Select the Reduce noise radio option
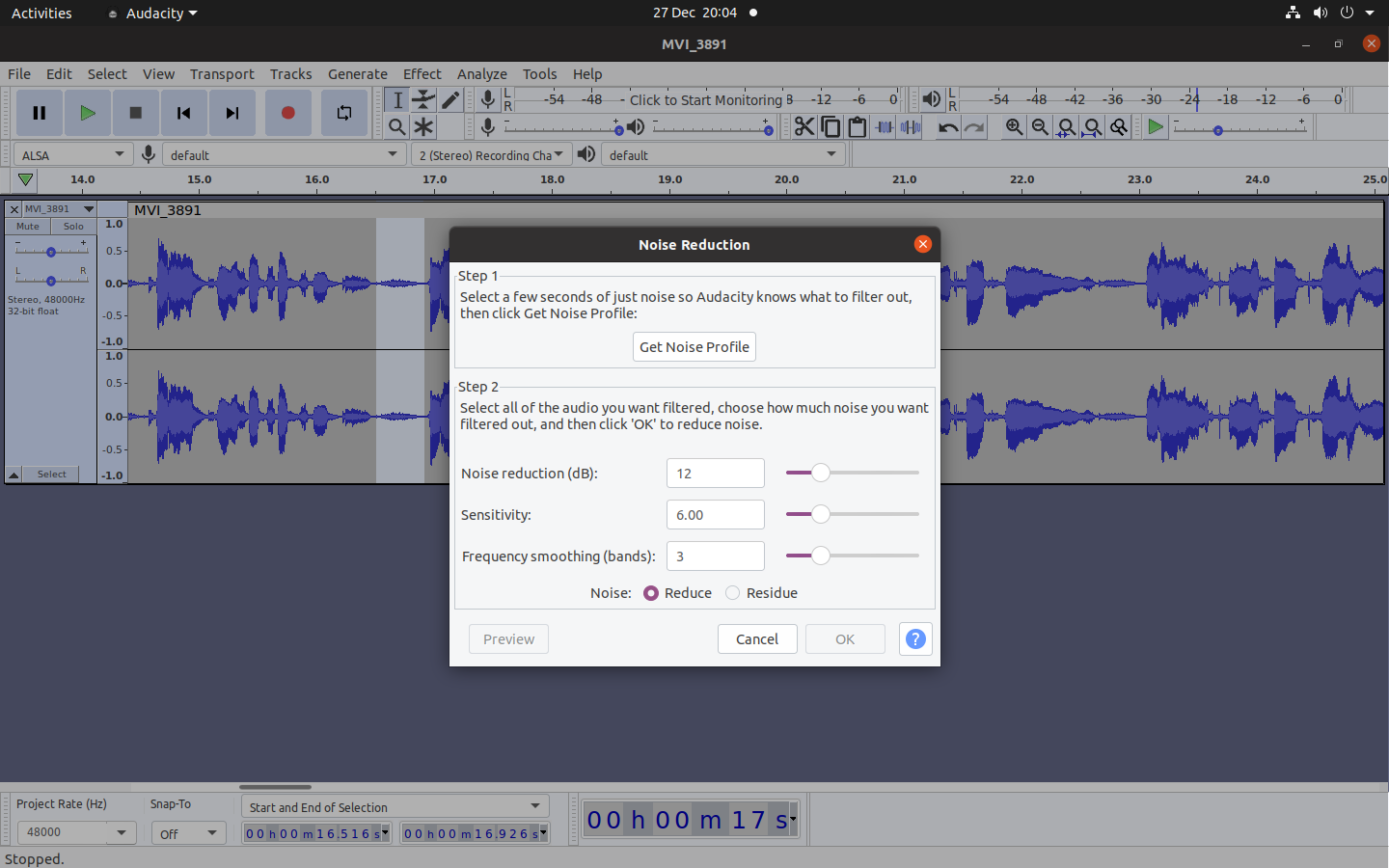The height and width of the screenshot is (868, 1389). pyautogui.click(x=651, y=592)
